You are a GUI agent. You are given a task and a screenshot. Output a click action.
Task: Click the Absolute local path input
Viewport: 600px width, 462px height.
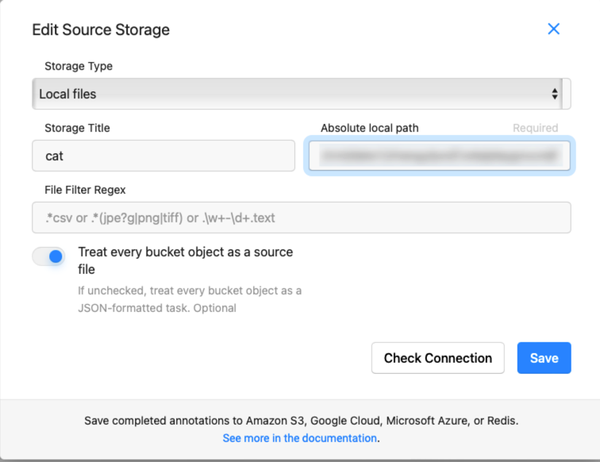point(438,156)
